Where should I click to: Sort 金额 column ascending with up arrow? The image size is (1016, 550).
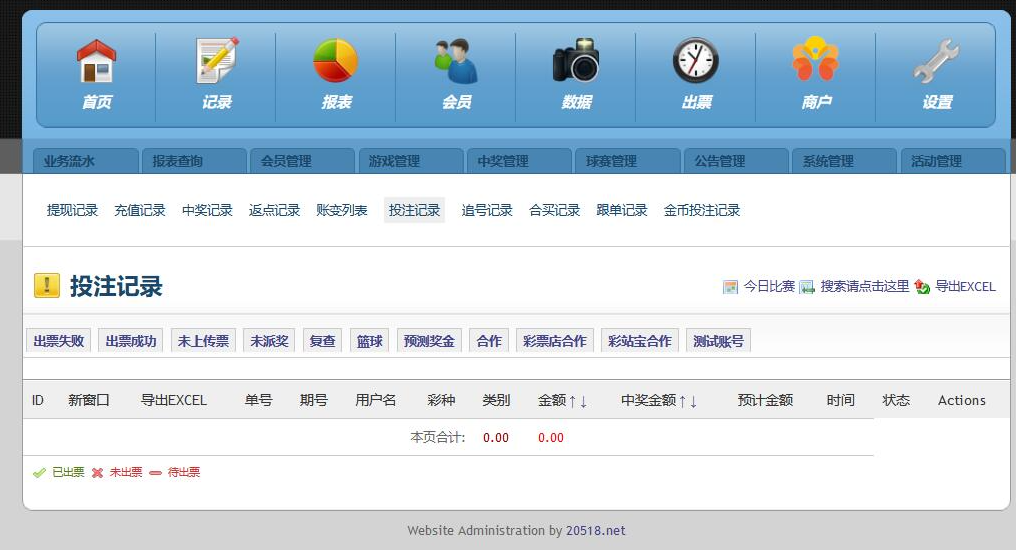pyautogui.click(x=573, y=402)
